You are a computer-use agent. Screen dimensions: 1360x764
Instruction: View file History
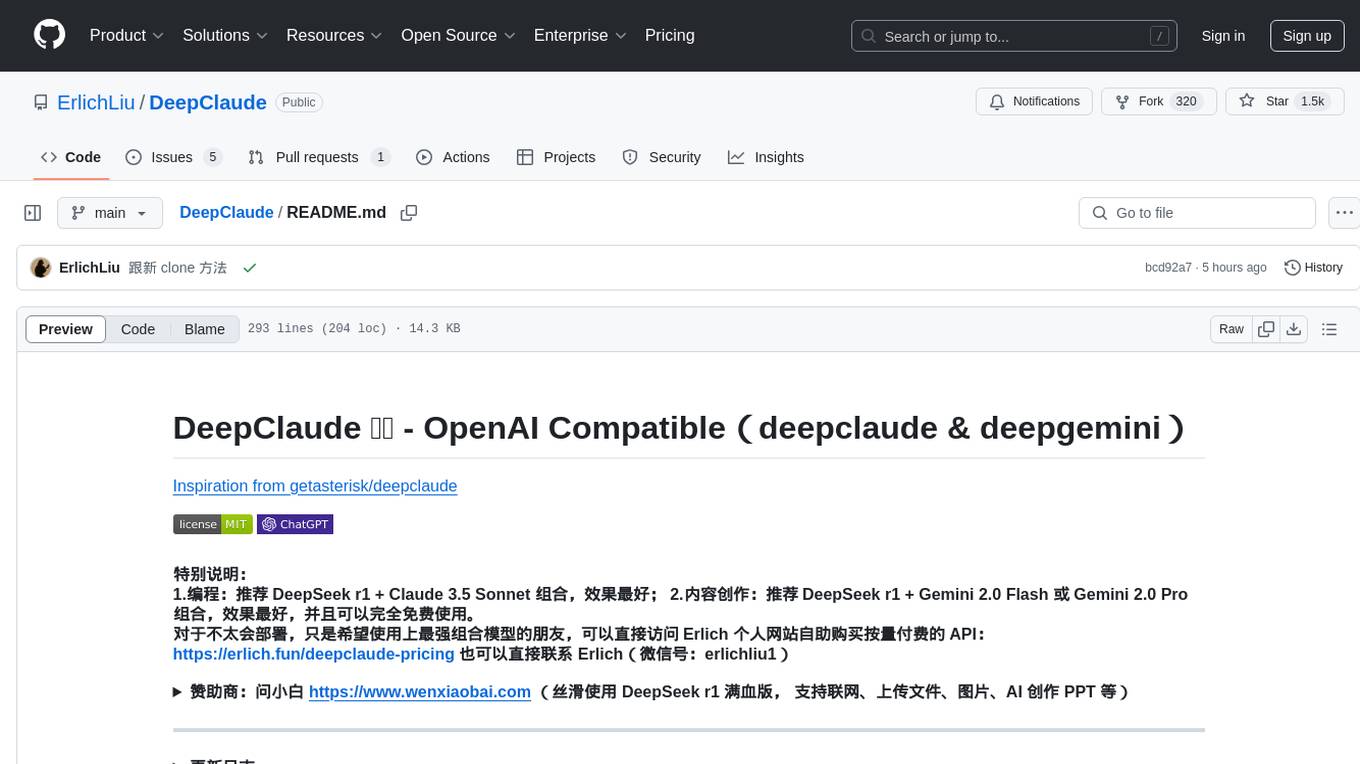1313,268
